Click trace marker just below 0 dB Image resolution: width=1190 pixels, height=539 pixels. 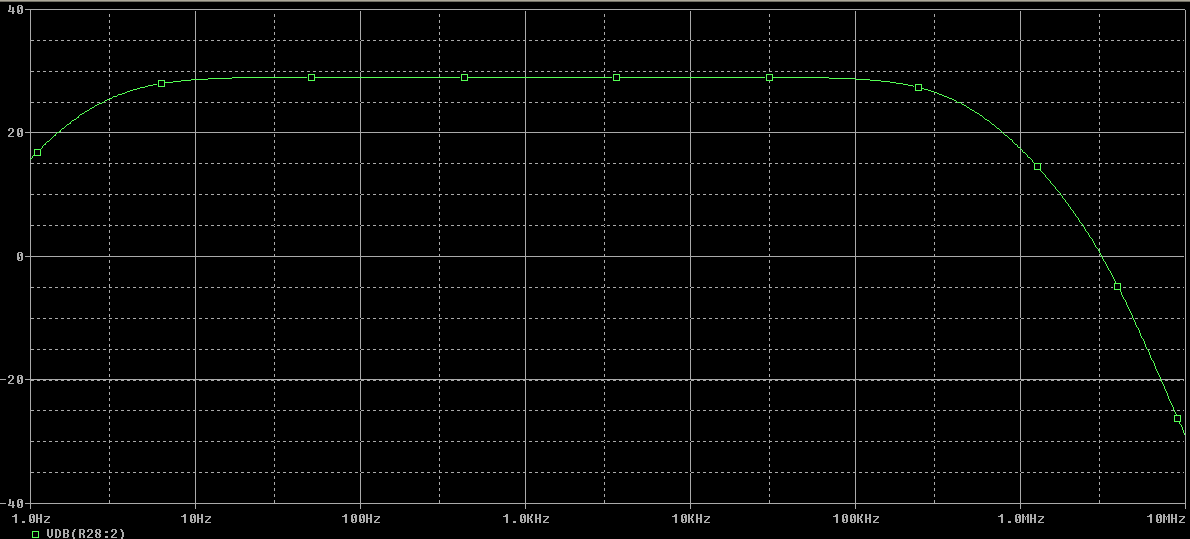click(x=1117, y=286)
